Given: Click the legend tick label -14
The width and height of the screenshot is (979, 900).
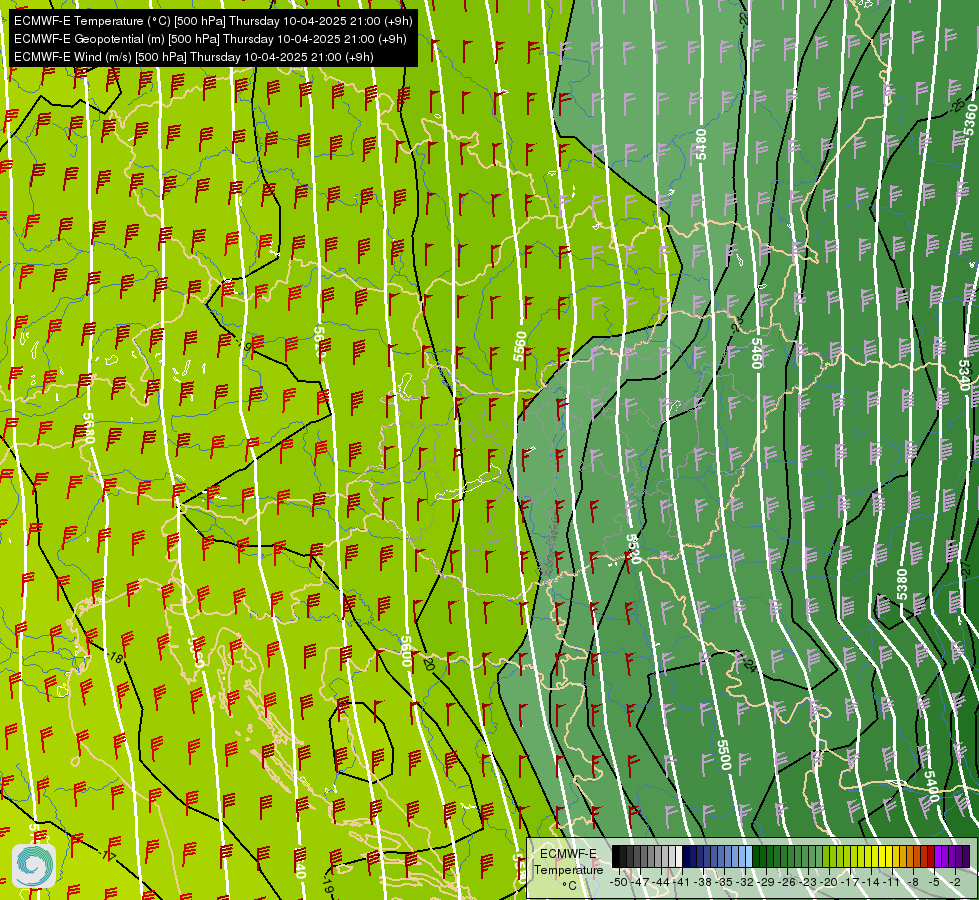Looking at the screenshot, I should [x=872, y=882].
